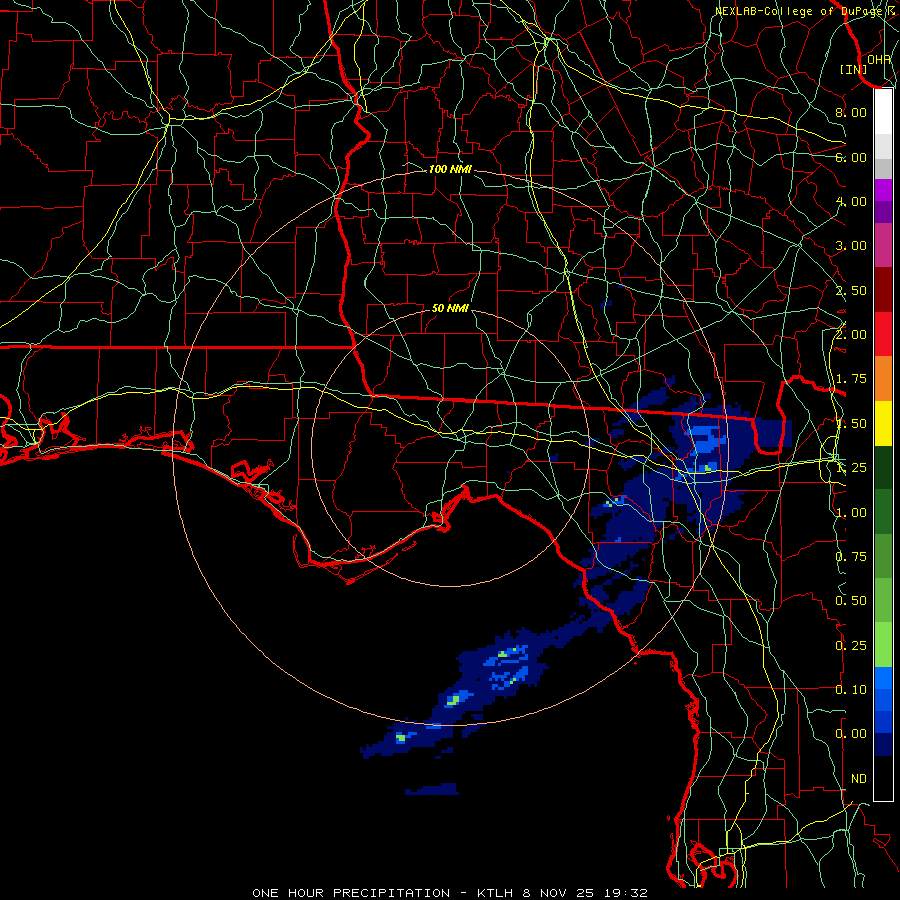Click the 0.25 legend value

(851, 646)
